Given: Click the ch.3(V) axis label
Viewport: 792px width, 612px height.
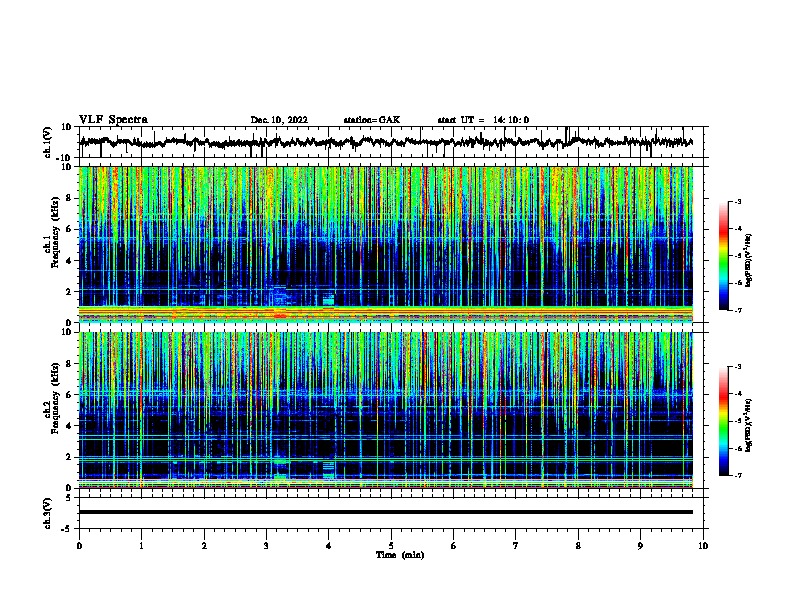Looking at the screenshot, I should [x=48, y=513].
